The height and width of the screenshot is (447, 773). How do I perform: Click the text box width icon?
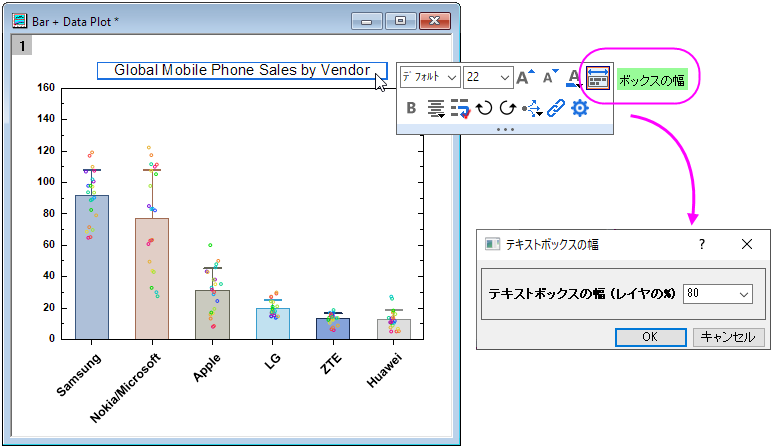pos(598,78)
